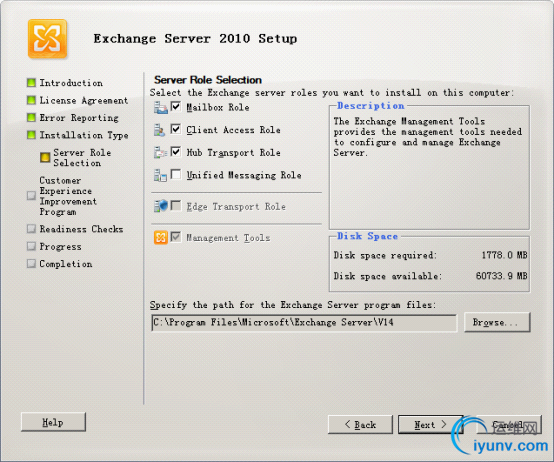554x462 pixels.
Task: Click the Readiness Checks step indicator
Action: [31, 229]
